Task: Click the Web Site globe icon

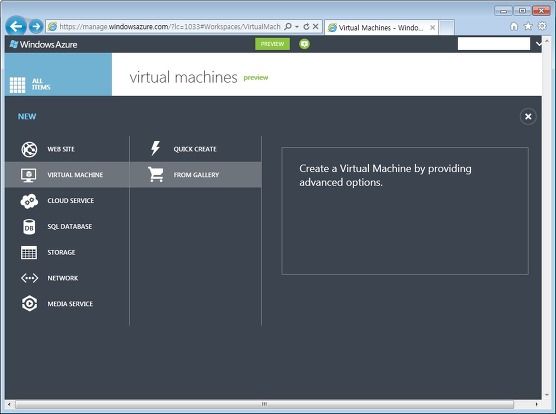Action: point(29,149)
